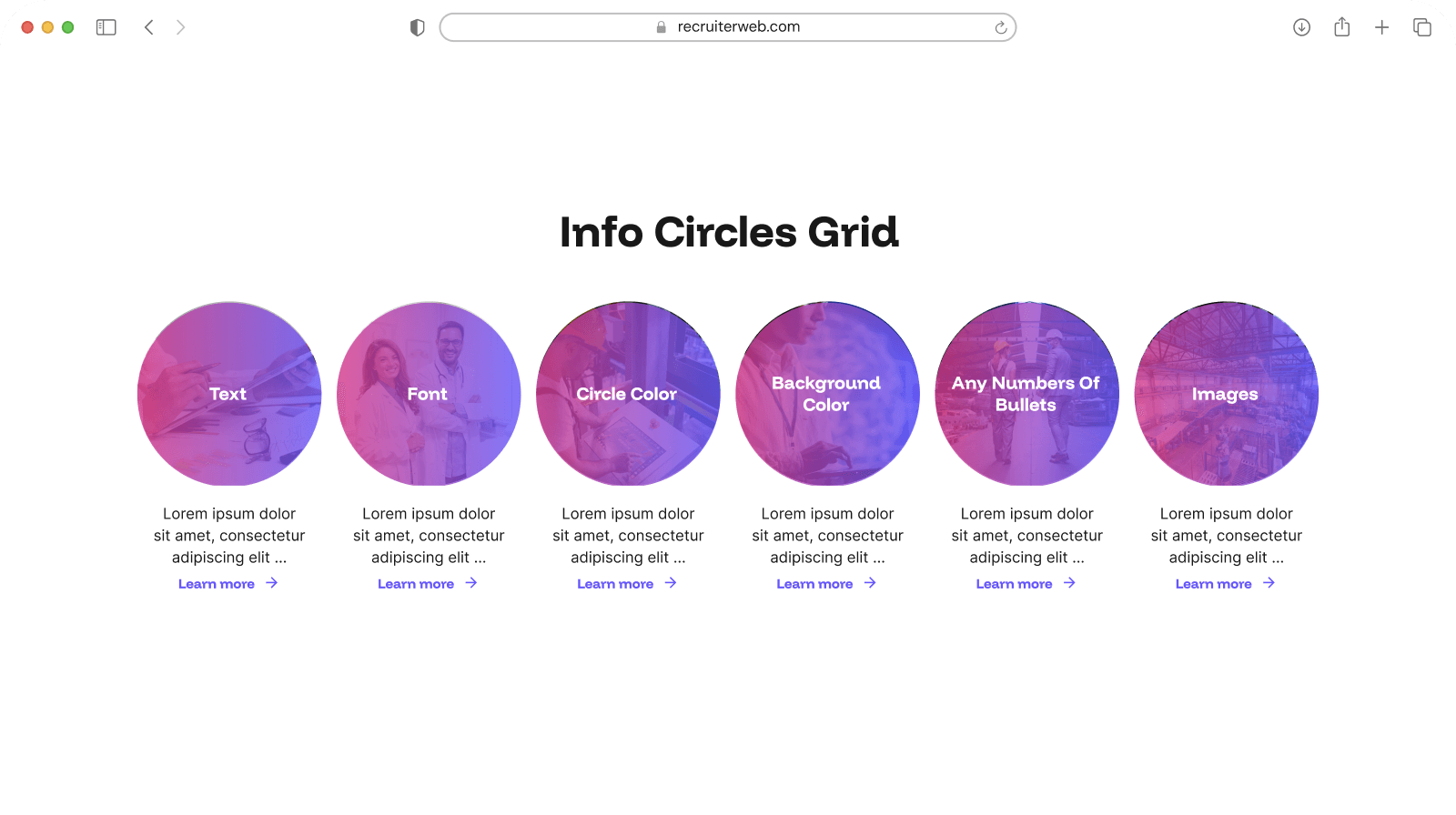
Task: Click the 'Learn more' link under Text circle
Action: 217,583
